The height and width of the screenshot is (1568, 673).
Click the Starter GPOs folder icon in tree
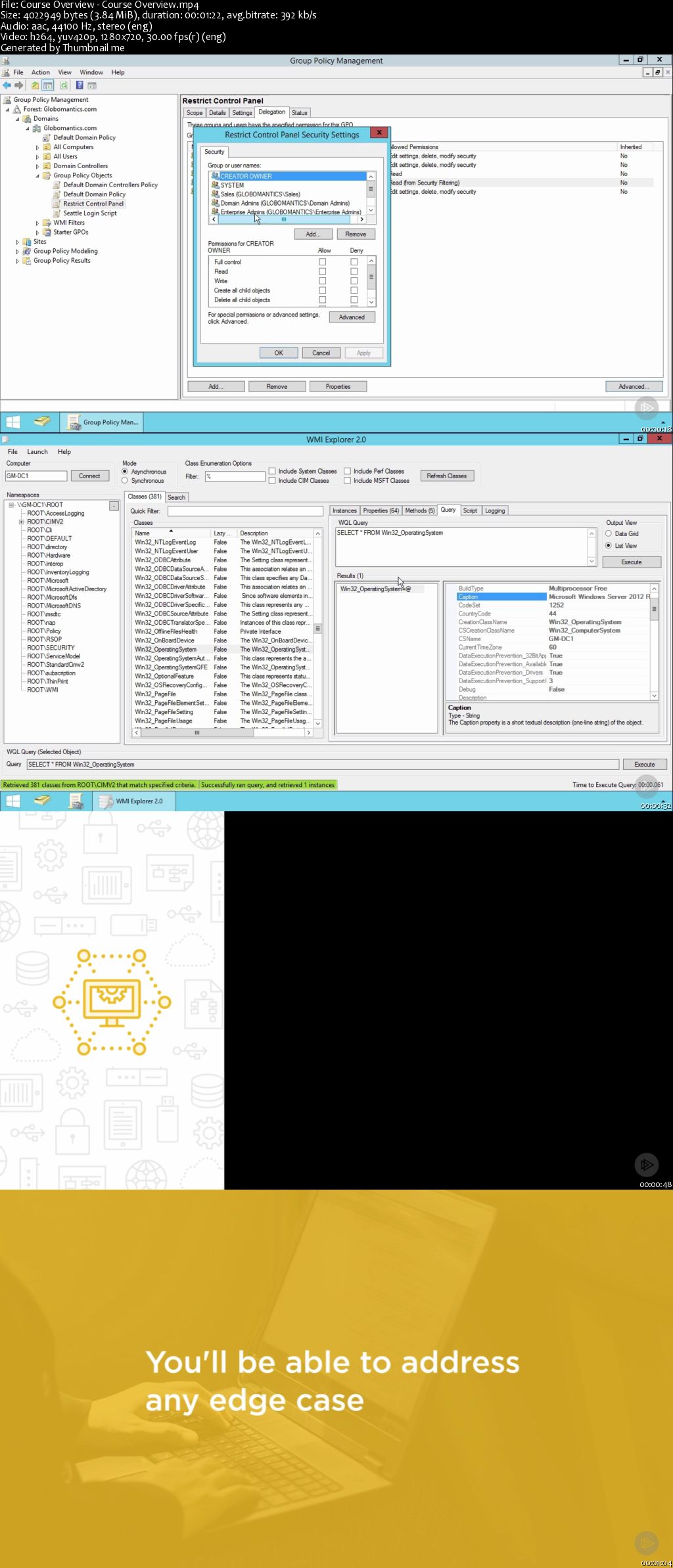[47, 232]
